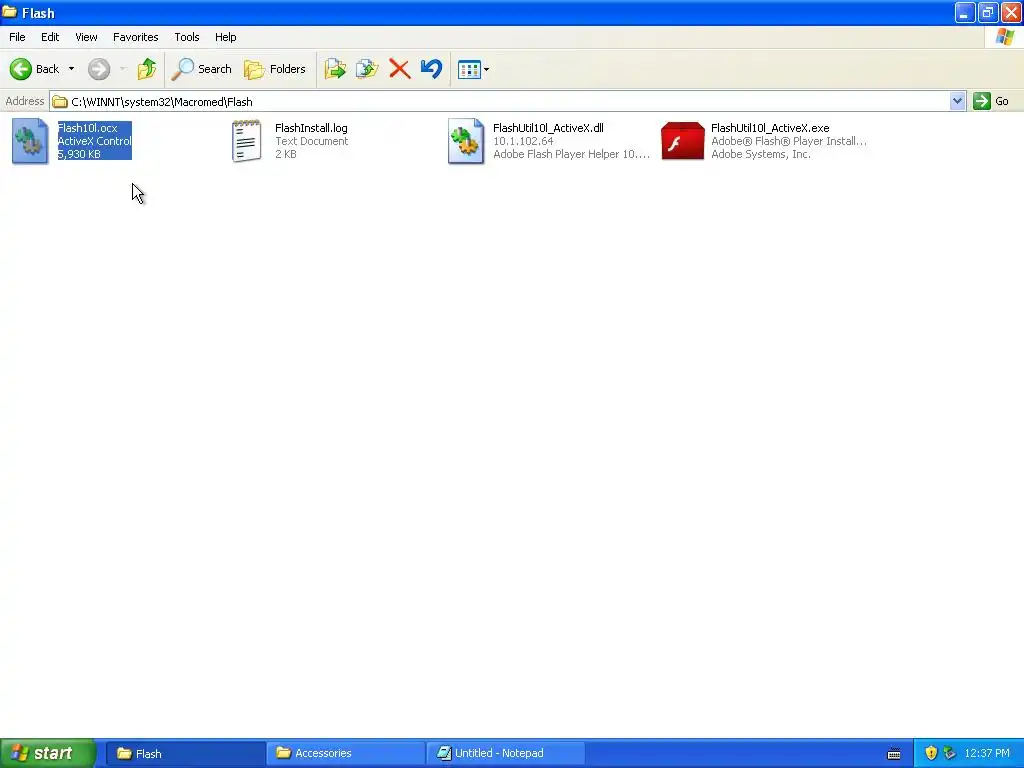Open the Help menu
The width and height of the screenshot is (1024, 768).
226,37
